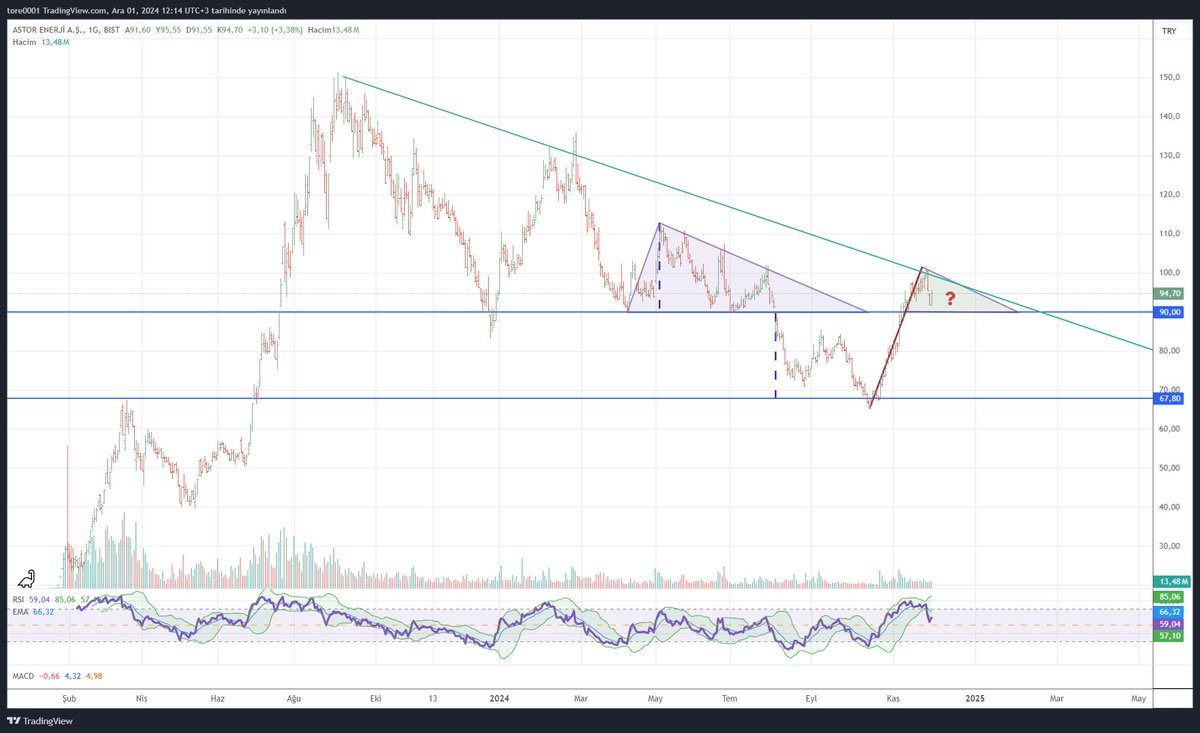
Task: Select the MACD indicator legend label
Action: [24, 678]
